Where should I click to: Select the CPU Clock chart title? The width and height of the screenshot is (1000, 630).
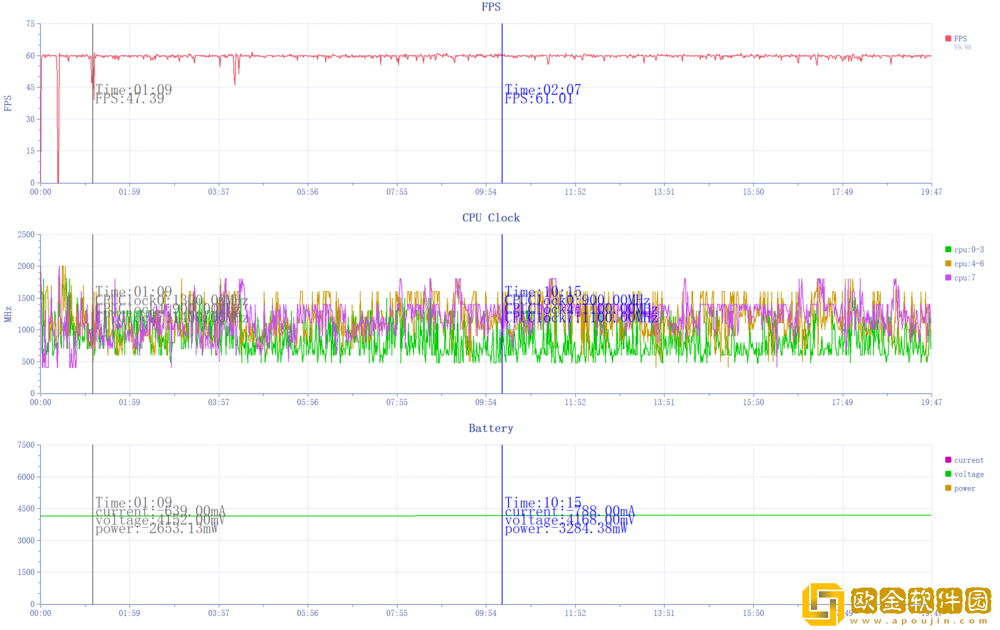[491, 217]
